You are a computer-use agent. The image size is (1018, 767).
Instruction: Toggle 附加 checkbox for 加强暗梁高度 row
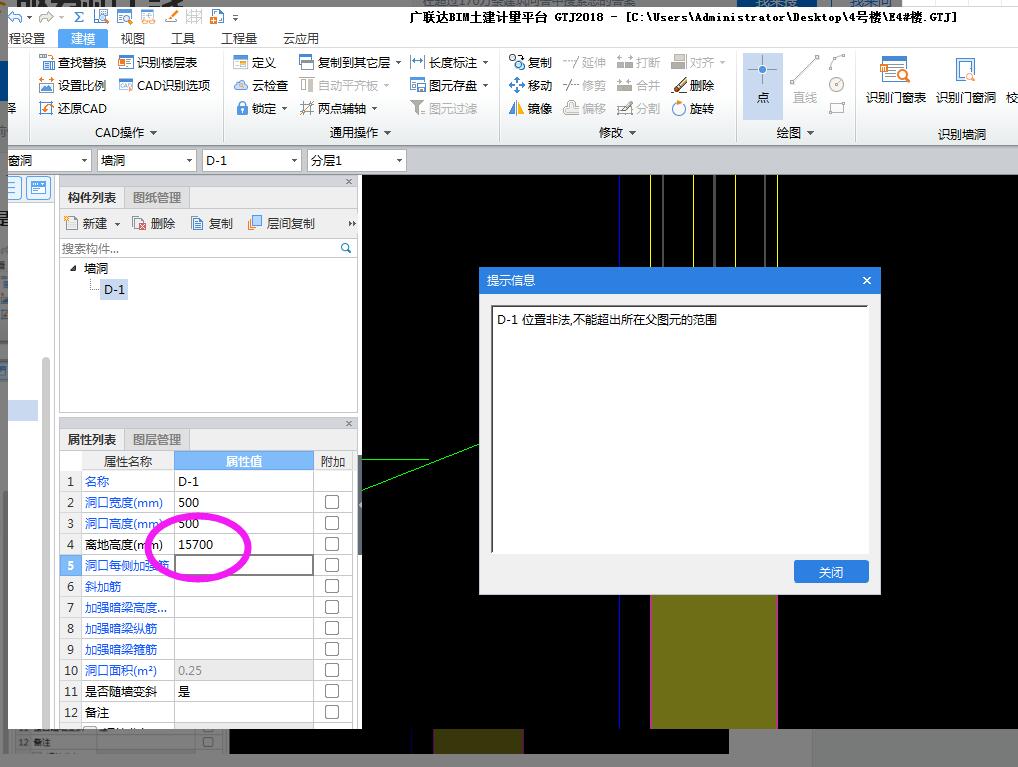coord(332,607)
